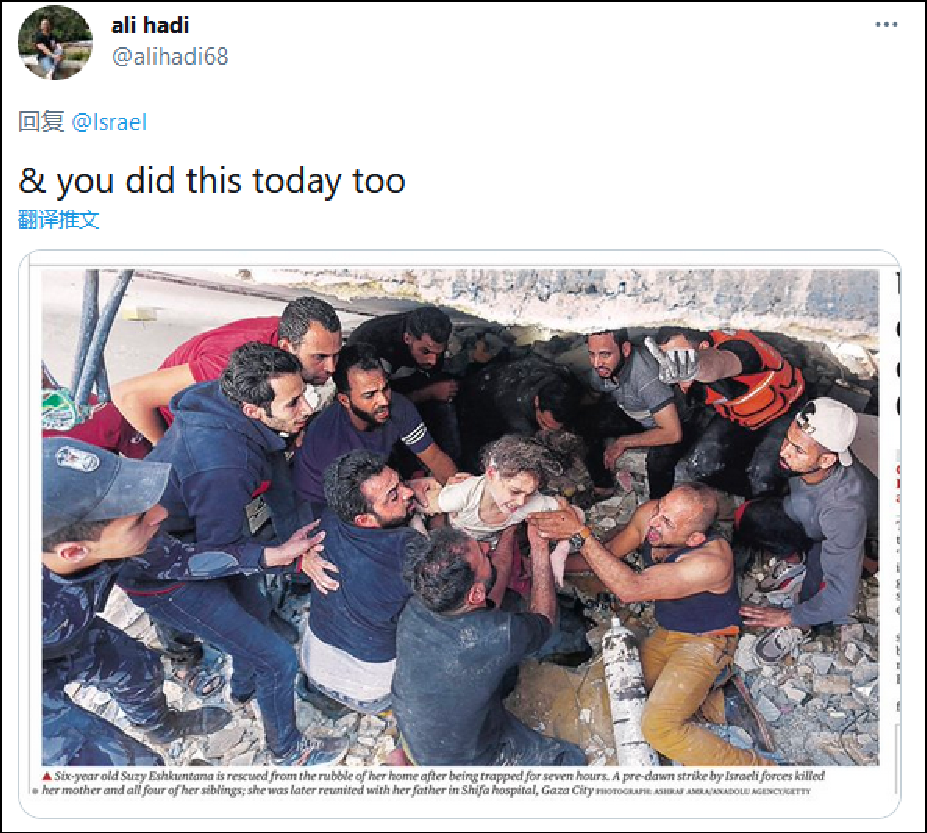The height and width of the screenshot is (833, 927).
Task: Click the photograph credit text in caption
Action: pos(702,790)
